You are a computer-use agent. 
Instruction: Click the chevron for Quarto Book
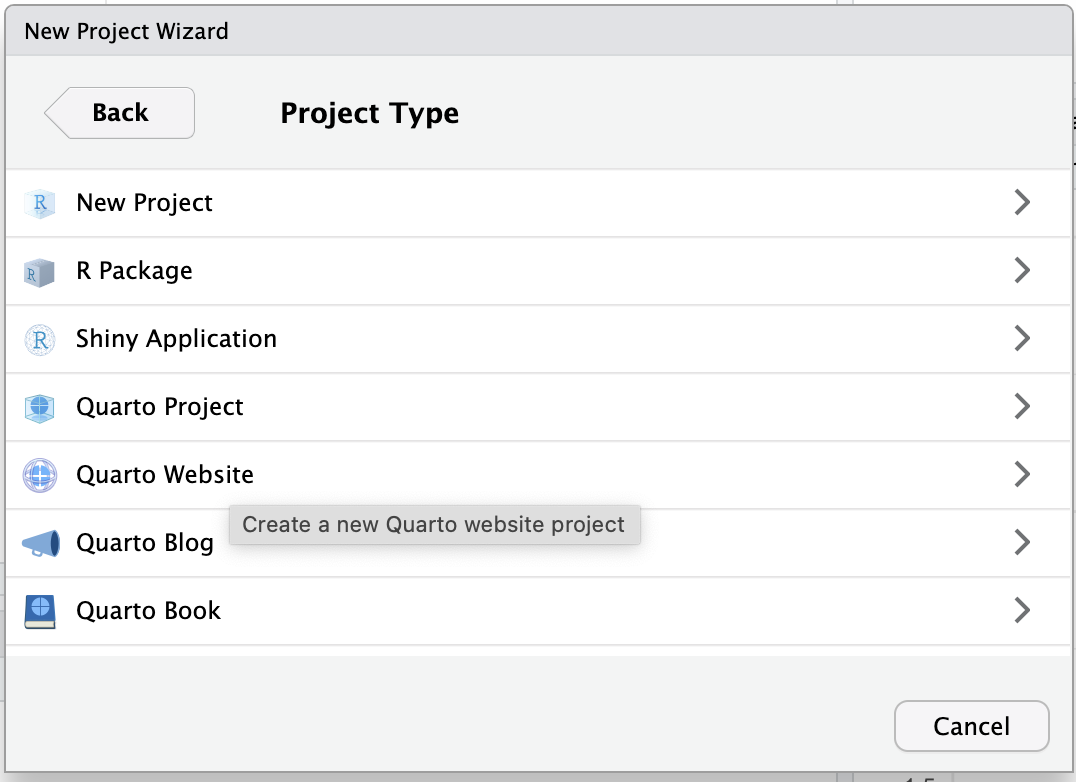(1021, 611)
